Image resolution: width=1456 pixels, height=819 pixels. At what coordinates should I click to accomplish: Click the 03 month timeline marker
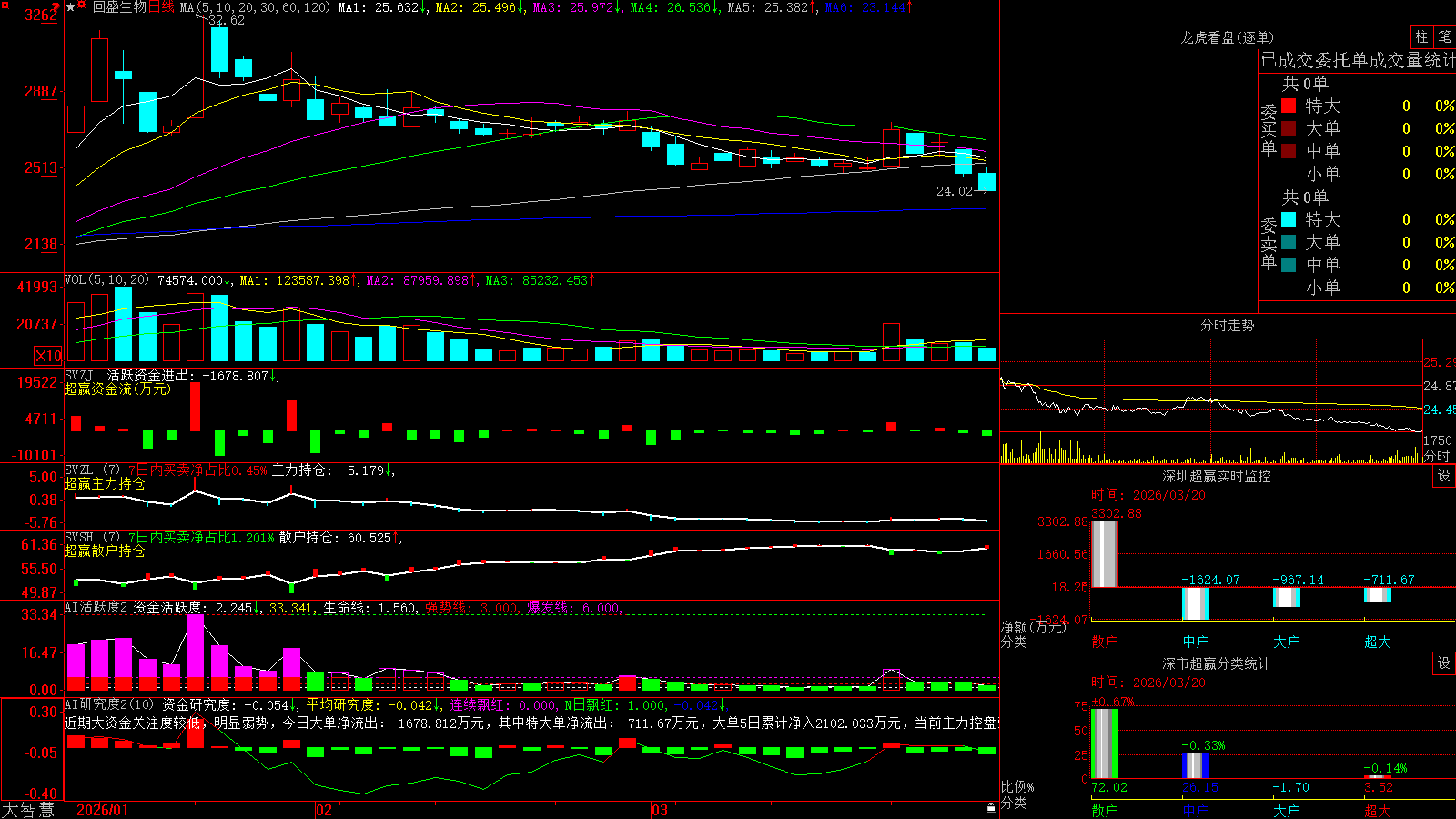660,810
